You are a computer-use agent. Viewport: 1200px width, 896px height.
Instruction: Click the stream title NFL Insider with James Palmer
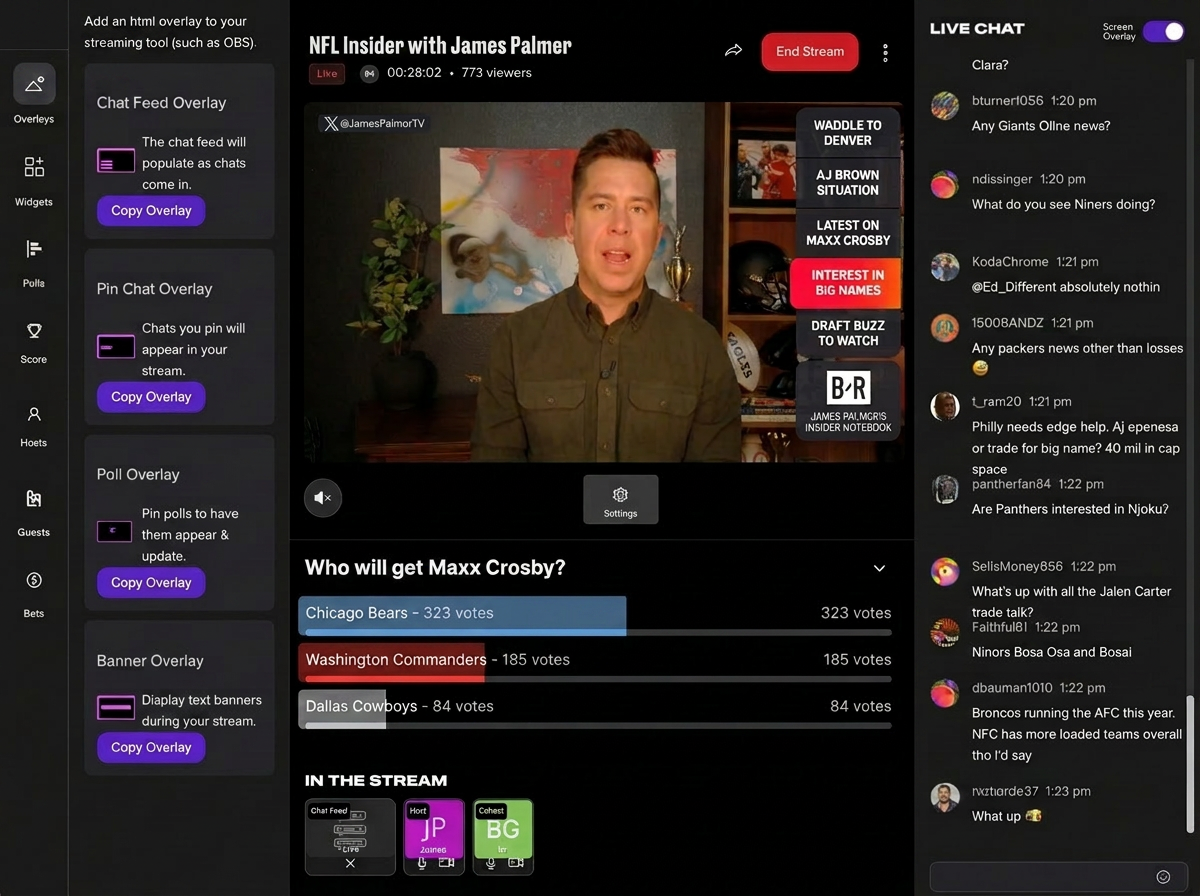point(441,45)
